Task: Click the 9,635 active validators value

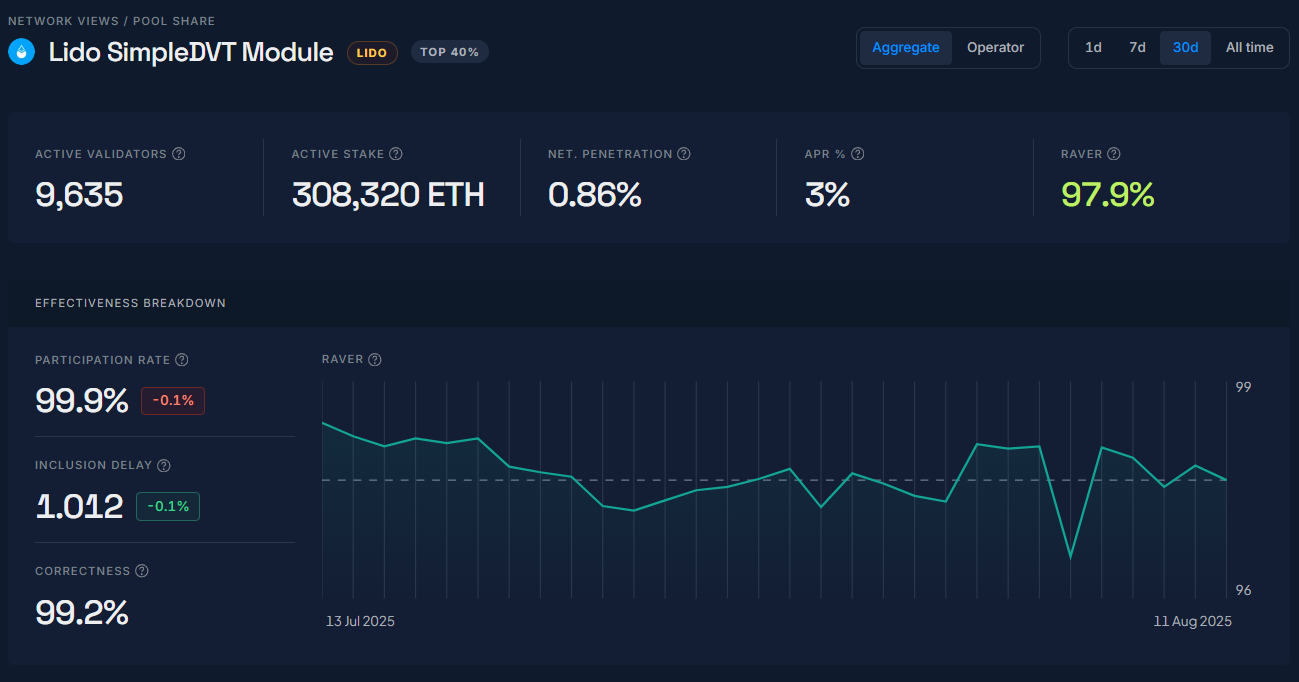Action: (79, 195)
